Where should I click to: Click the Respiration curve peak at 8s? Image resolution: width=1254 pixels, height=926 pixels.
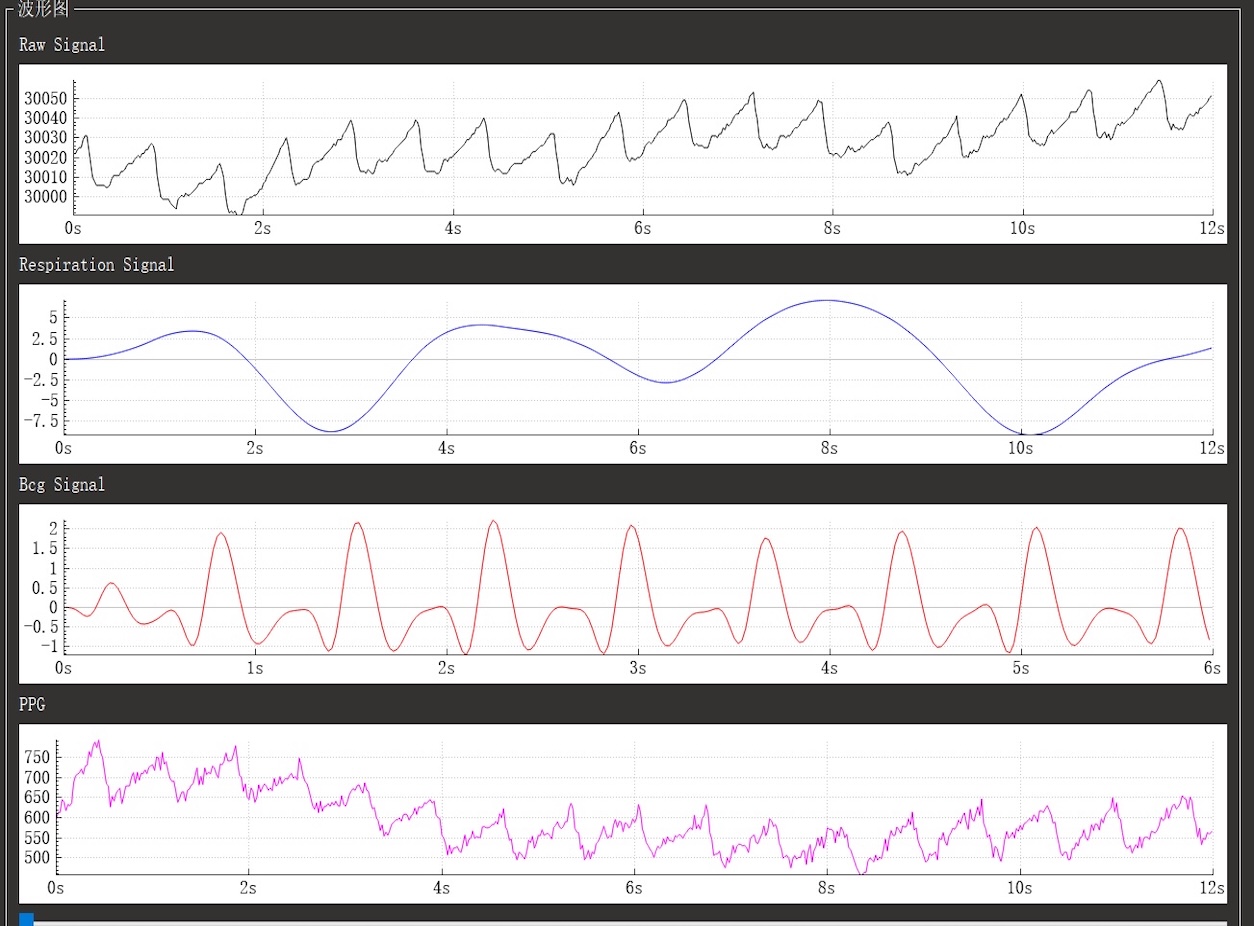(x=828, y=300)
